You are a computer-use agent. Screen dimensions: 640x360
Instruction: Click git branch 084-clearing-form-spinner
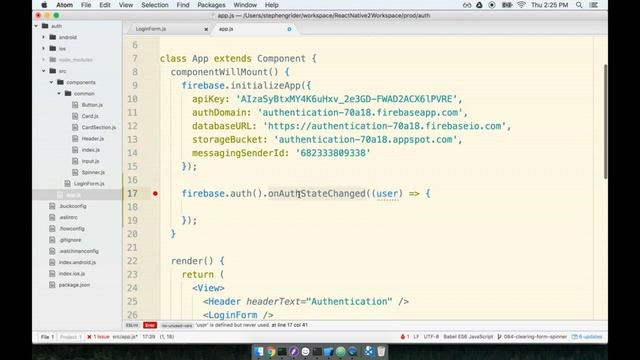(532, 337)
